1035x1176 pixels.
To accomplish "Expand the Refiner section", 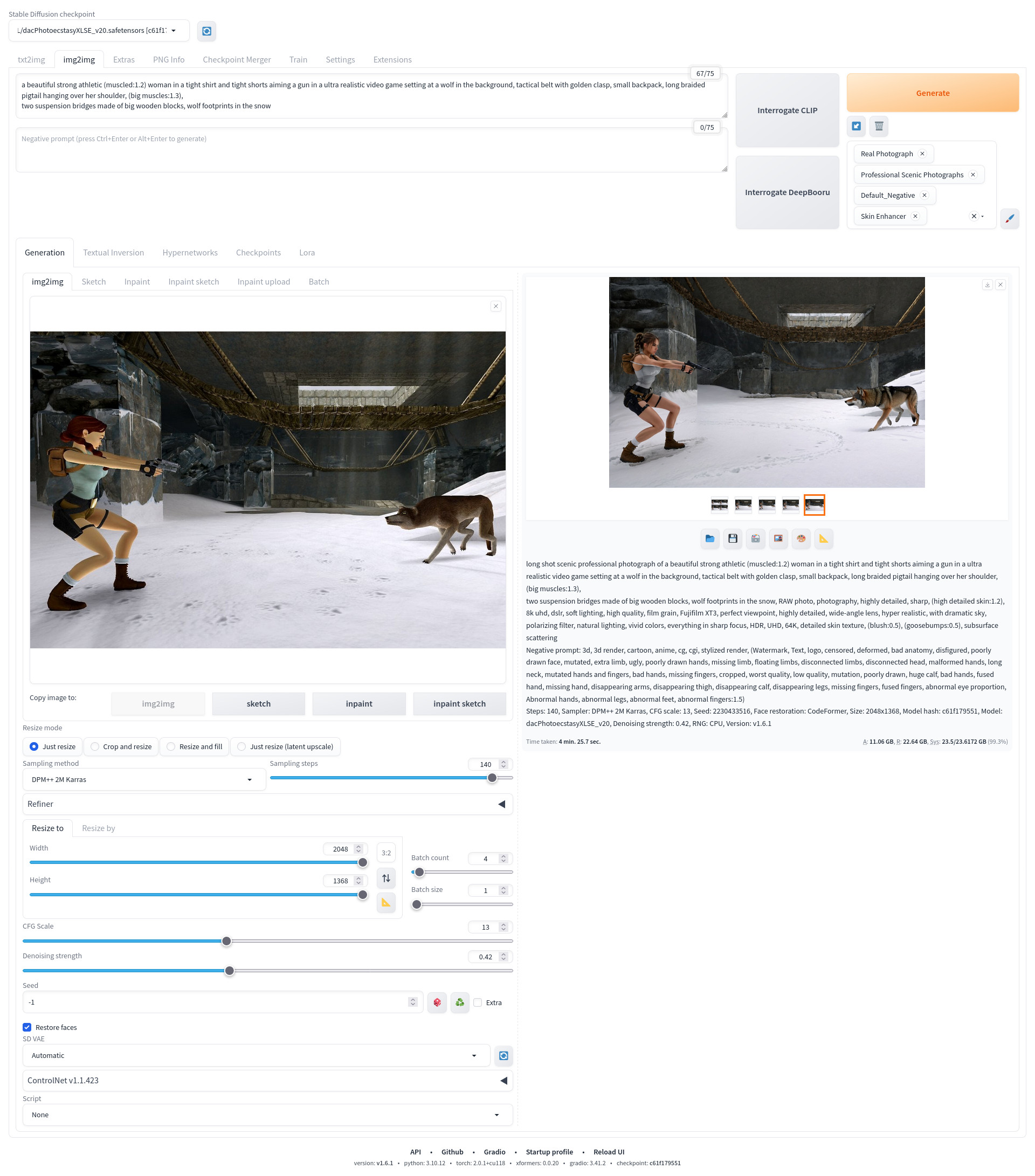I will 267,804.
